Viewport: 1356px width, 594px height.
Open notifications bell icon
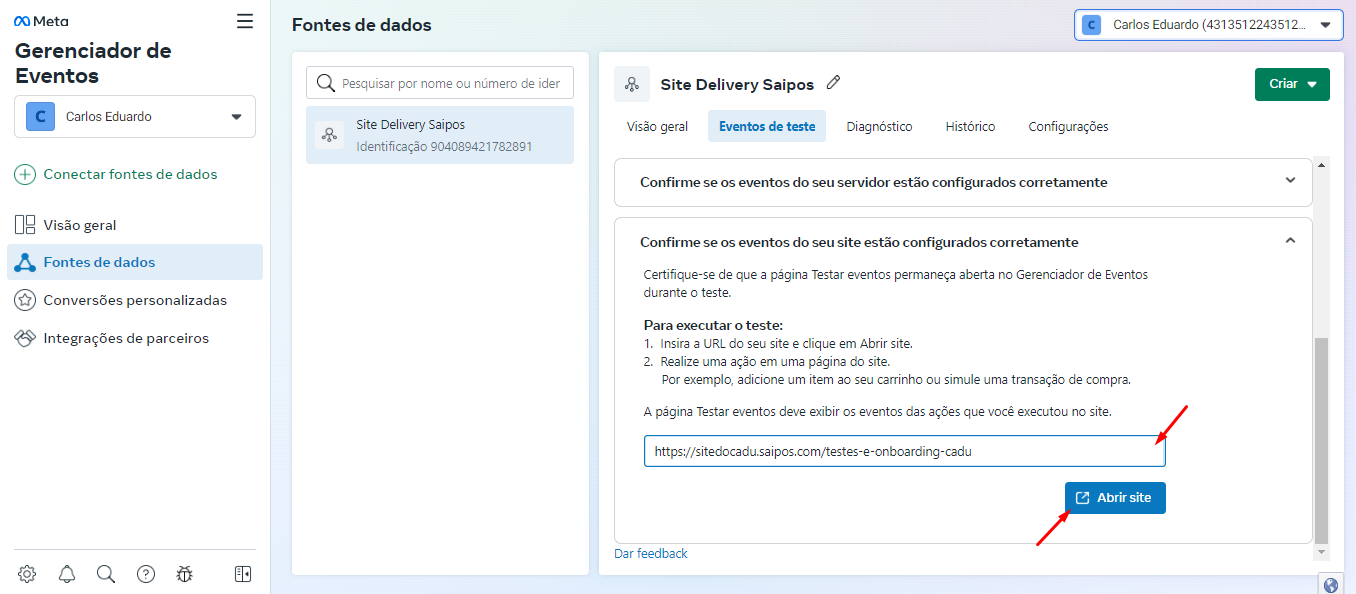[x=67, y=574]
